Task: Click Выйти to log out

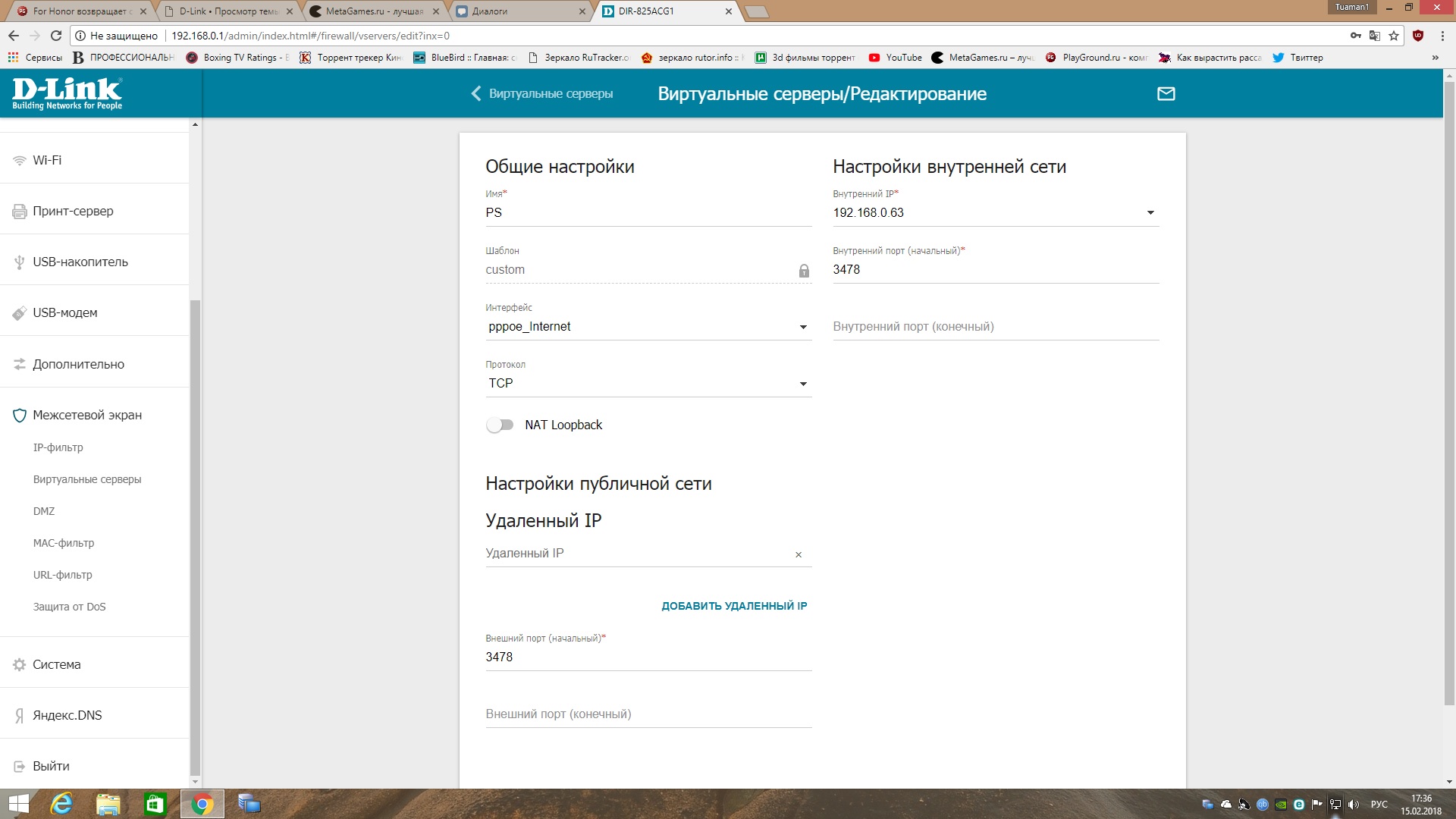Action: tap(51, 766)
